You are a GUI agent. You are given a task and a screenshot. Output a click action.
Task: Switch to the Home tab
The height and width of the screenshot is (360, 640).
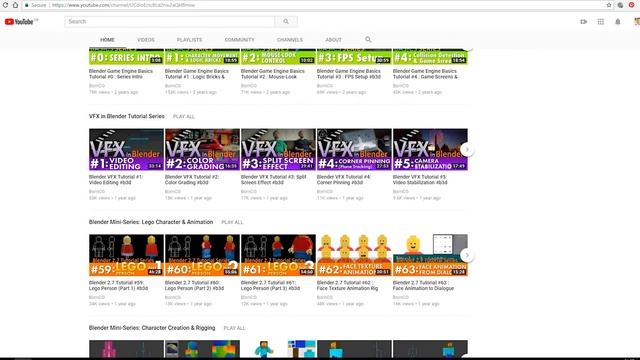tap(107, 40)
